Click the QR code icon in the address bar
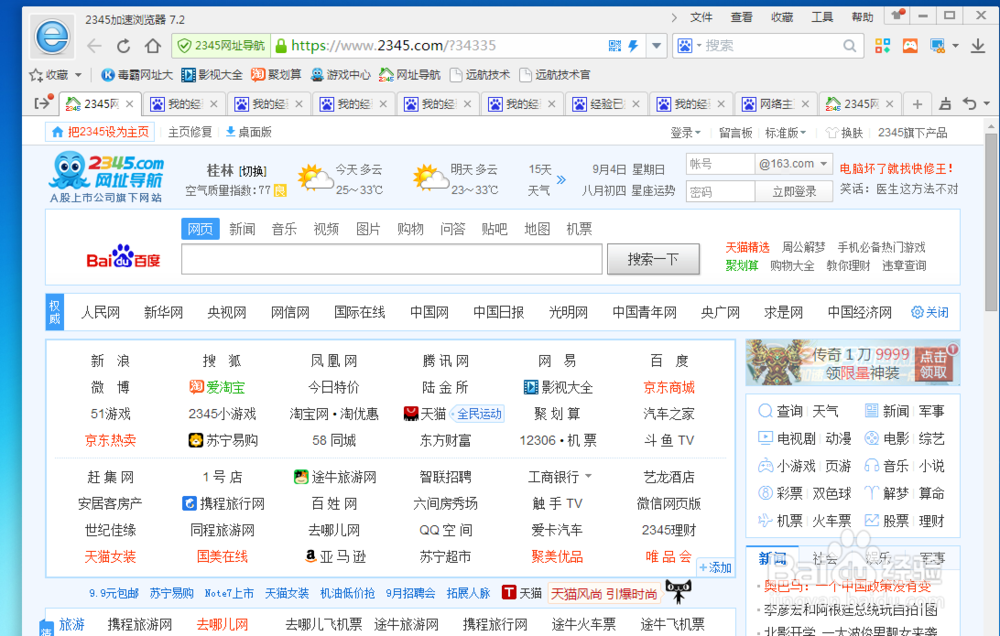Screen dimensions: 1000x636 click(615, 46)
